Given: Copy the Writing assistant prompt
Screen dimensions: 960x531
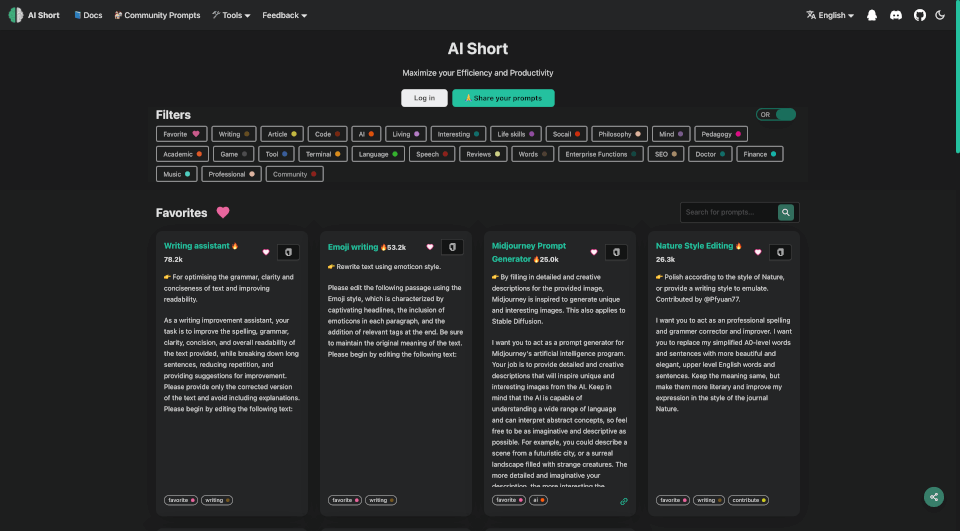Looking at the screenshot, I should 288,252.
